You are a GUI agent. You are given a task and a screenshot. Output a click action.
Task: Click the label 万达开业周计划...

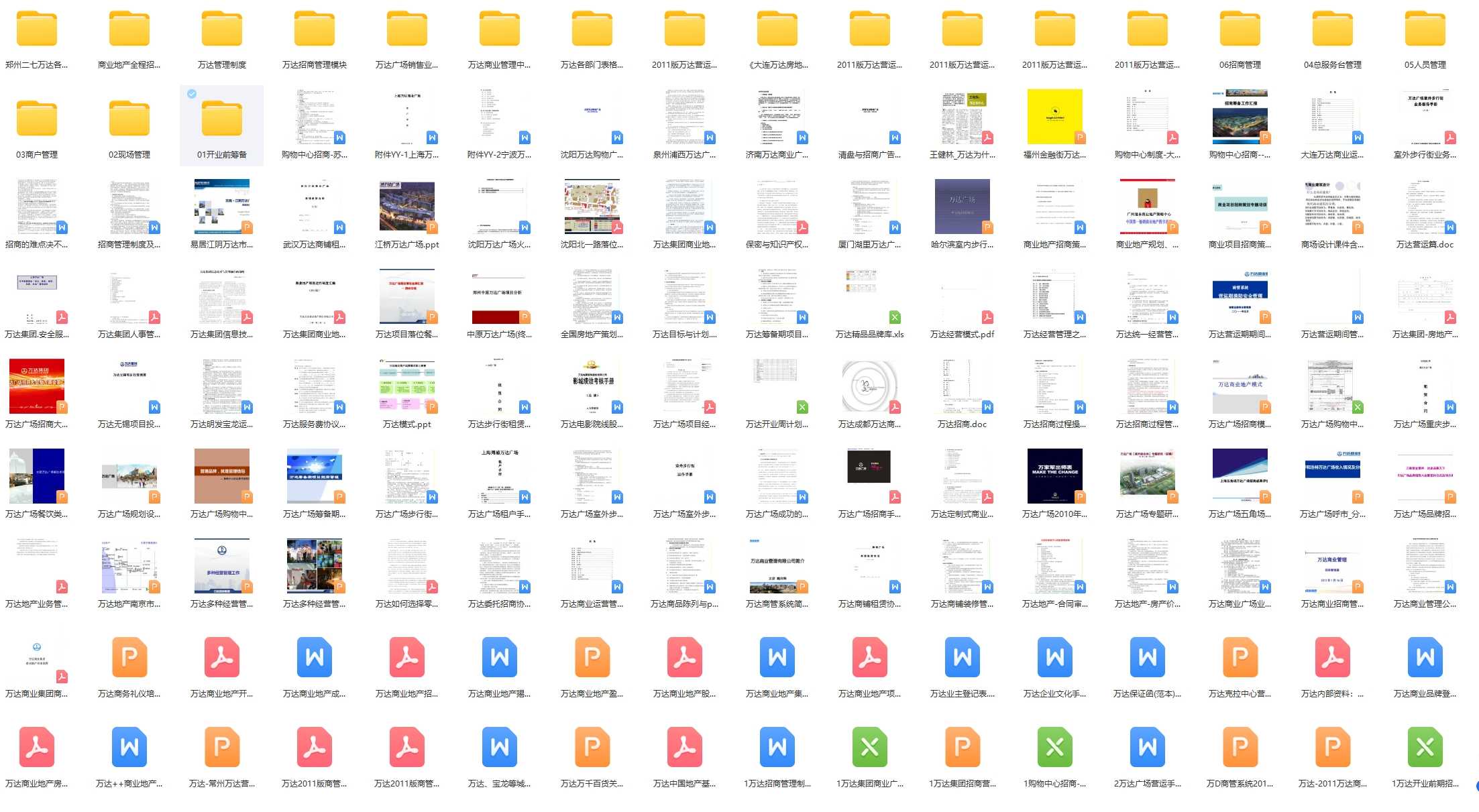pyautogui.click(x=777, y=424)
